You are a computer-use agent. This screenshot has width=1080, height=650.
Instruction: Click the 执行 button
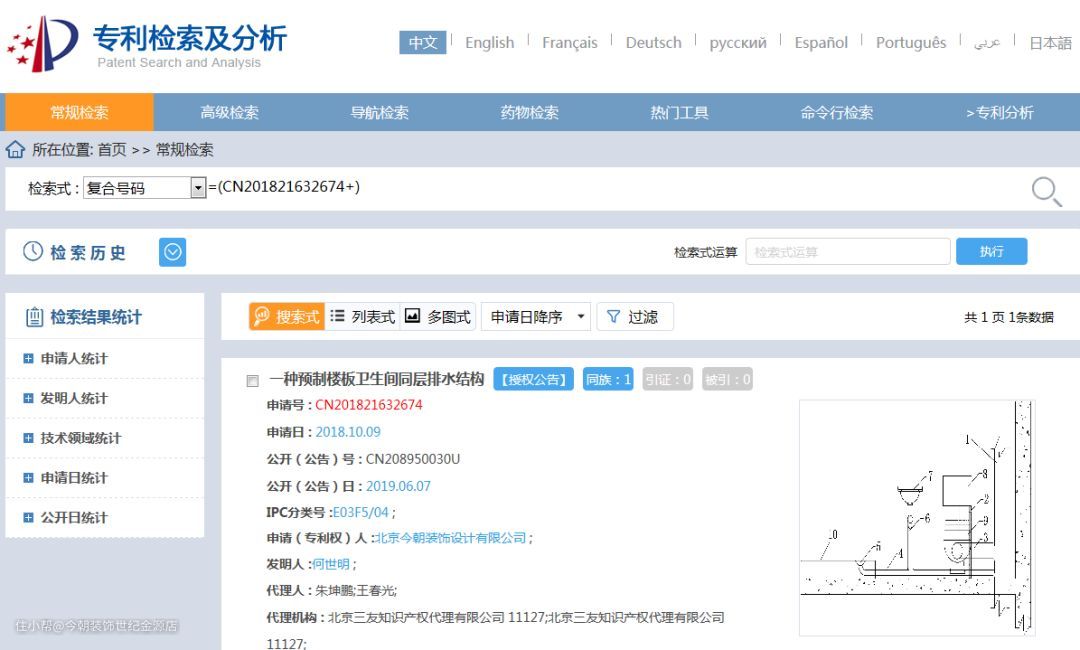pos(991,252)
